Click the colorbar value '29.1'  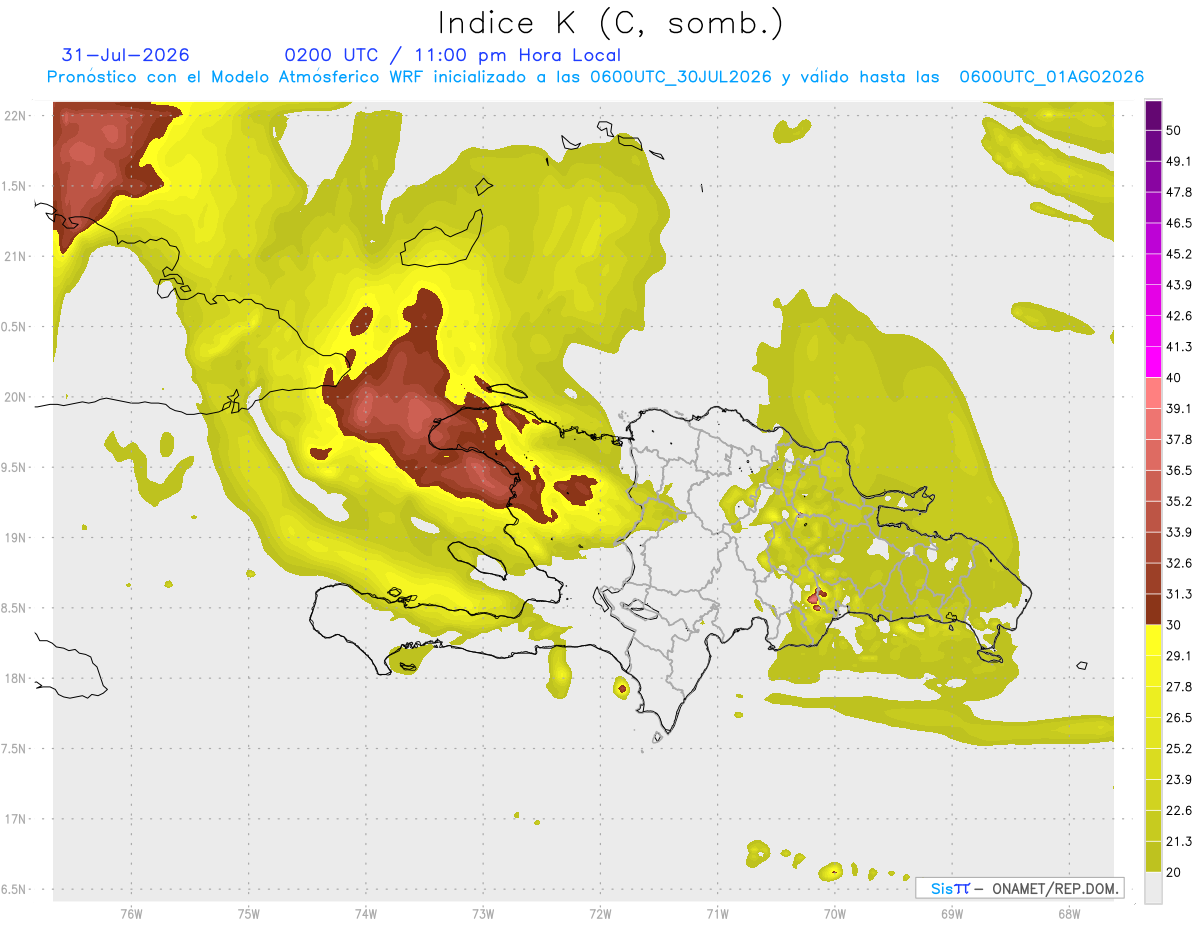point(1179,656)
